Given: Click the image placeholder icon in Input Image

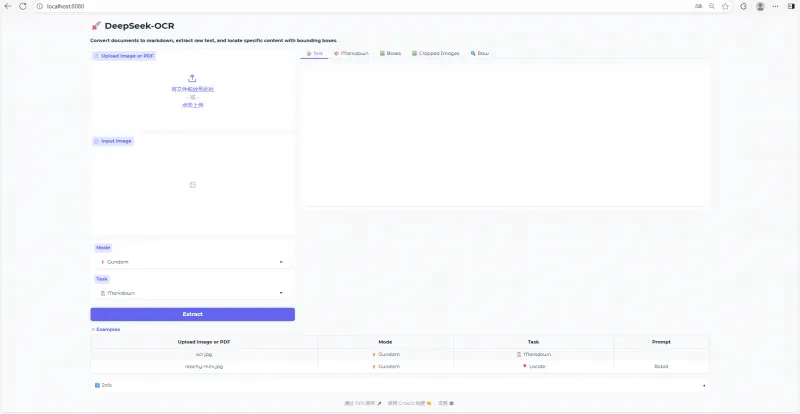Looking at the screenshot, I should 192,185.
